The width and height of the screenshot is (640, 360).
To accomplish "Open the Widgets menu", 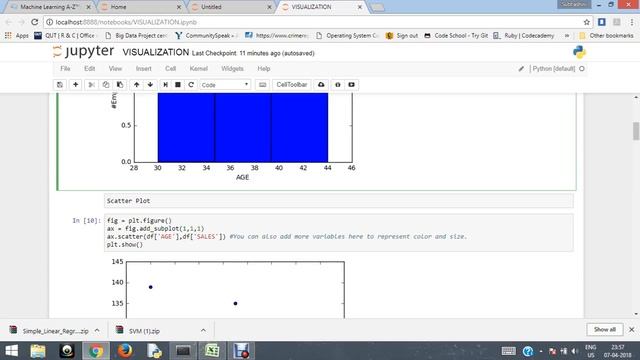I will click(x=232, y=69).
